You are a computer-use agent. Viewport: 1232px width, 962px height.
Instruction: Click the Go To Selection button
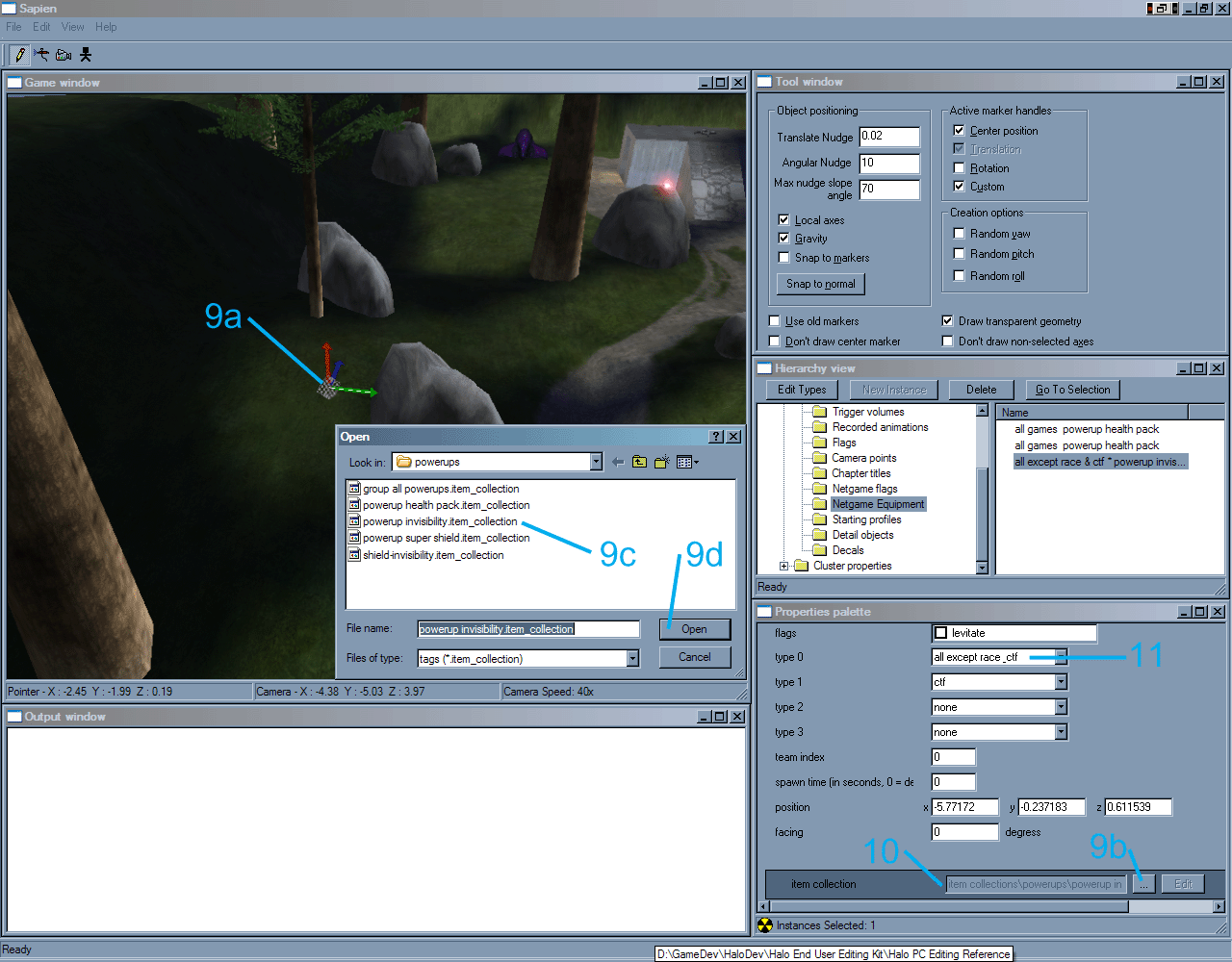1073,390
